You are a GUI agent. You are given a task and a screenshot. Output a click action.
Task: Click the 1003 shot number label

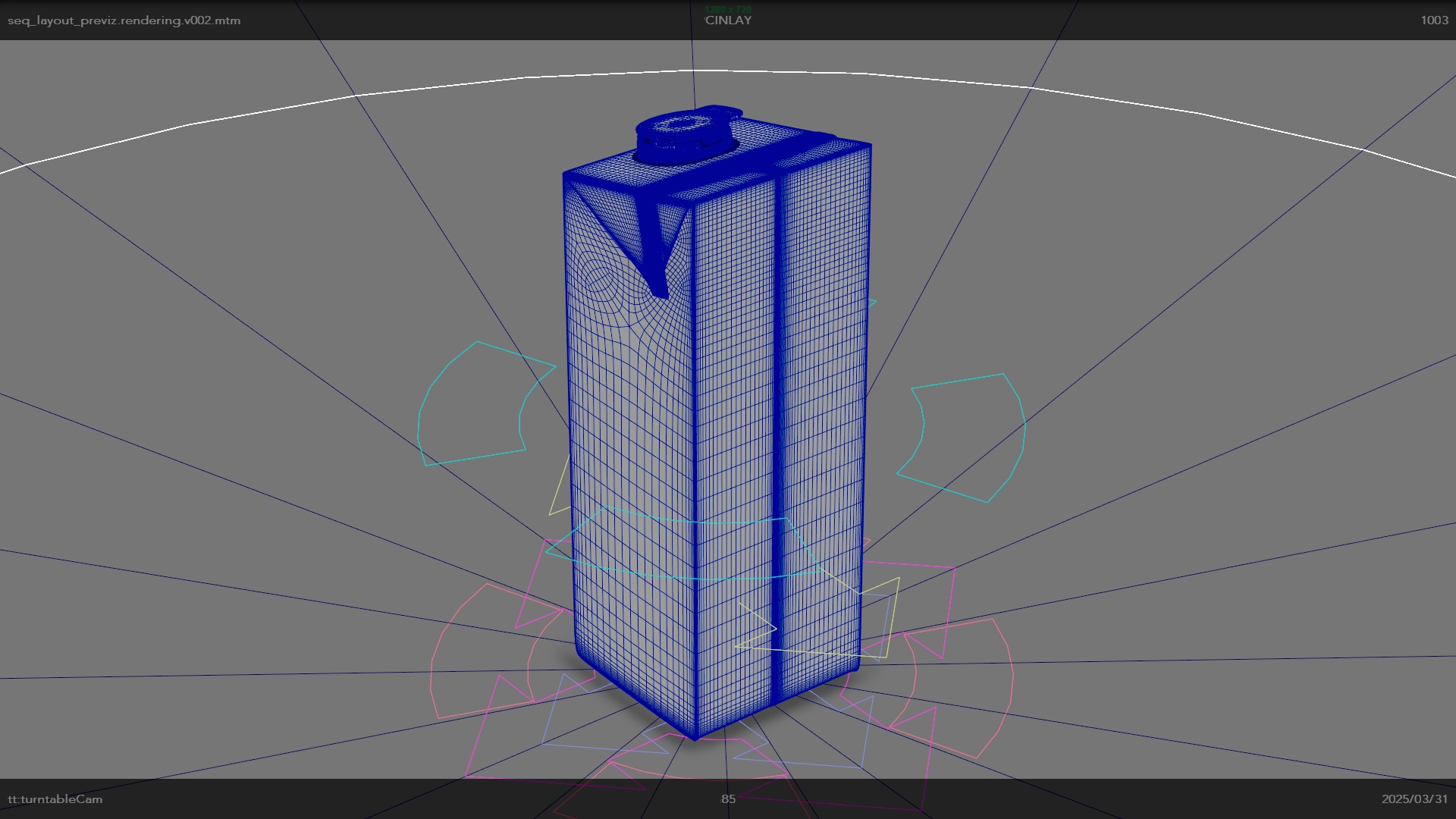(1434, 20)
